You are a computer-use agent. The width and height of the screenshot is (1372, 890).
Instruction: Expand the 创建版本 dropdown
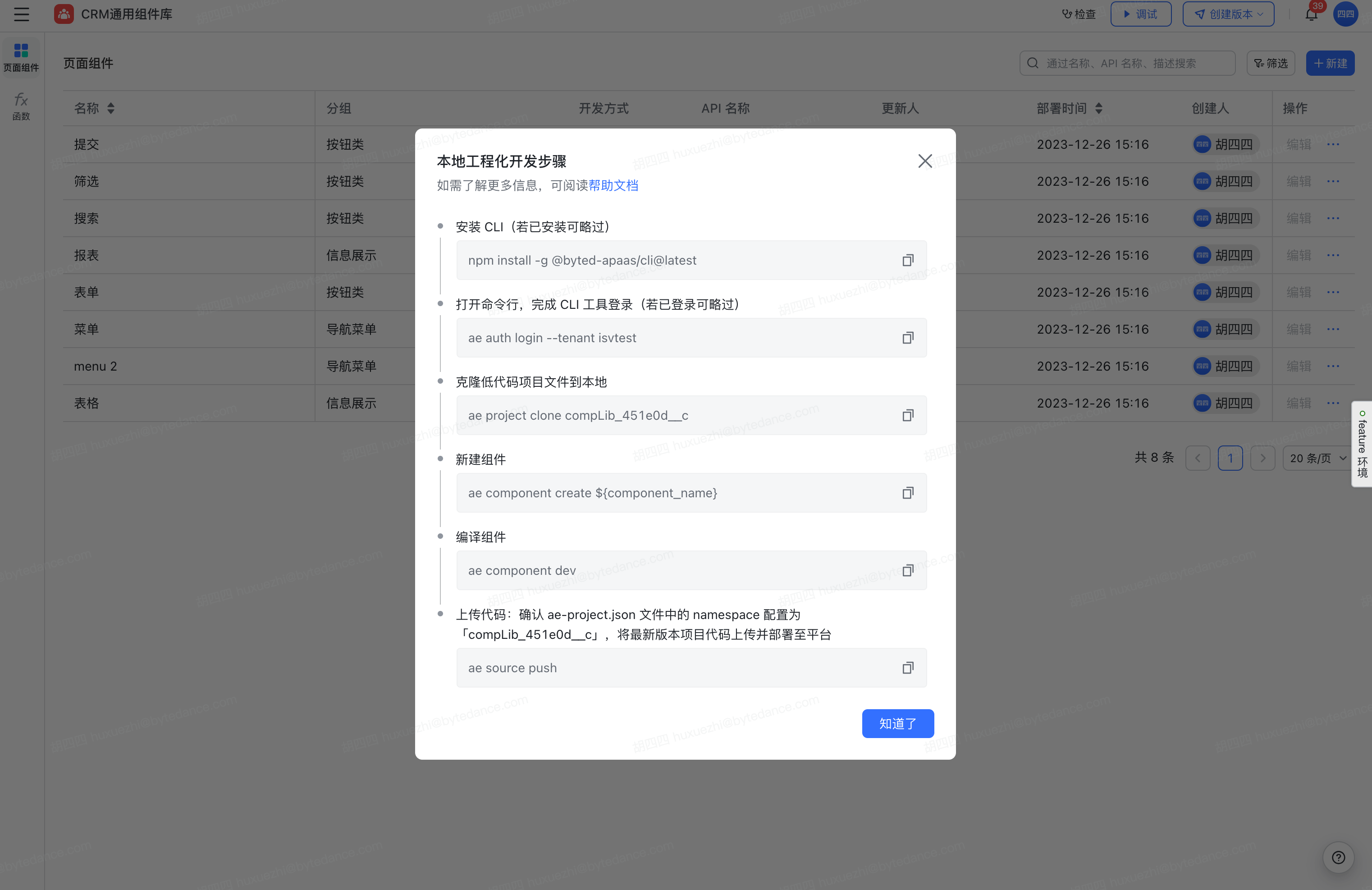tap(1228, 14)
